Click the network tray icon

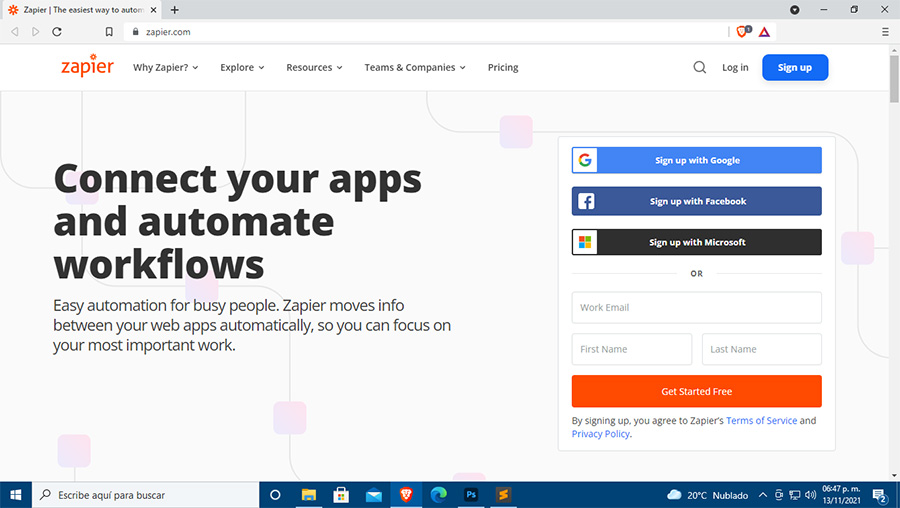pos(795,495)
